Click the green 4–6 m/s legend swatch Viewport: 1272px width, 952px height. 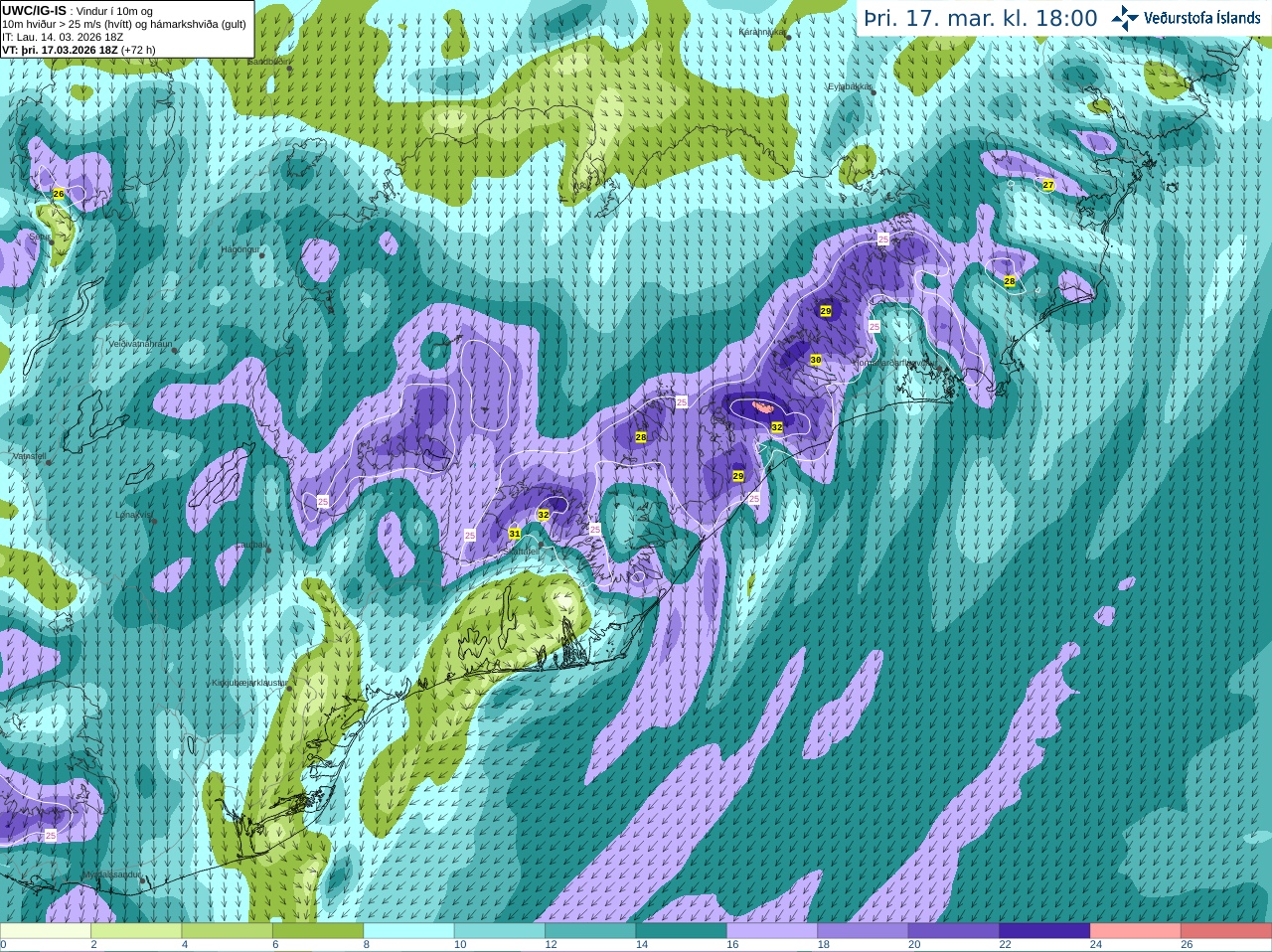227,931
